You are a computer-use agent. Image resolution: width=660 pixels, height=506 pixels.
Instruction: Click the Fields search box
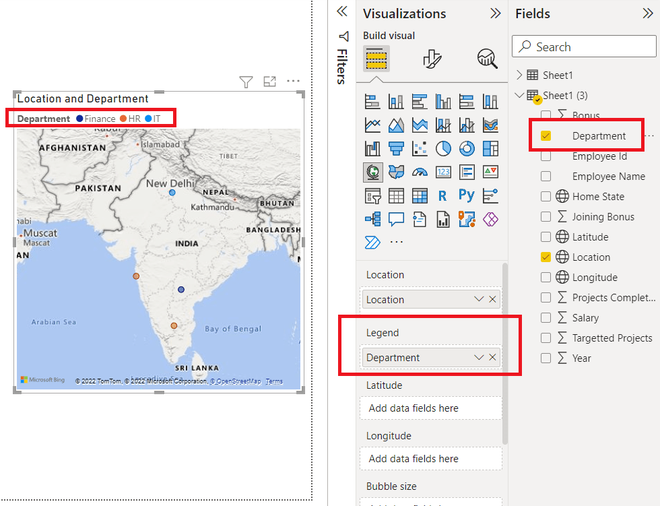click(584, 46)
